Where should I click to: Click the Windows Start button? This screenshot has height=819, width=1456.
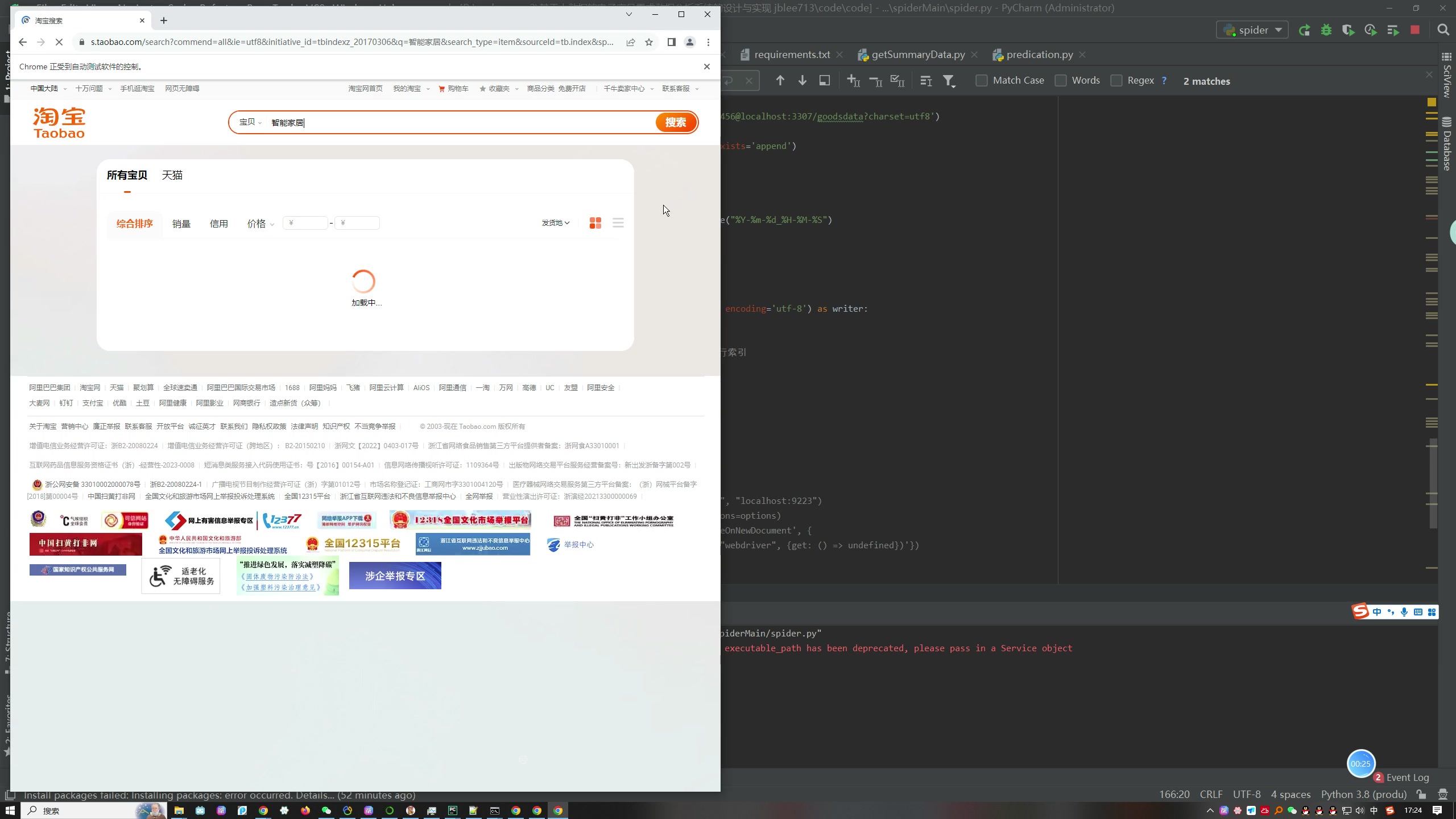[10, 810]
